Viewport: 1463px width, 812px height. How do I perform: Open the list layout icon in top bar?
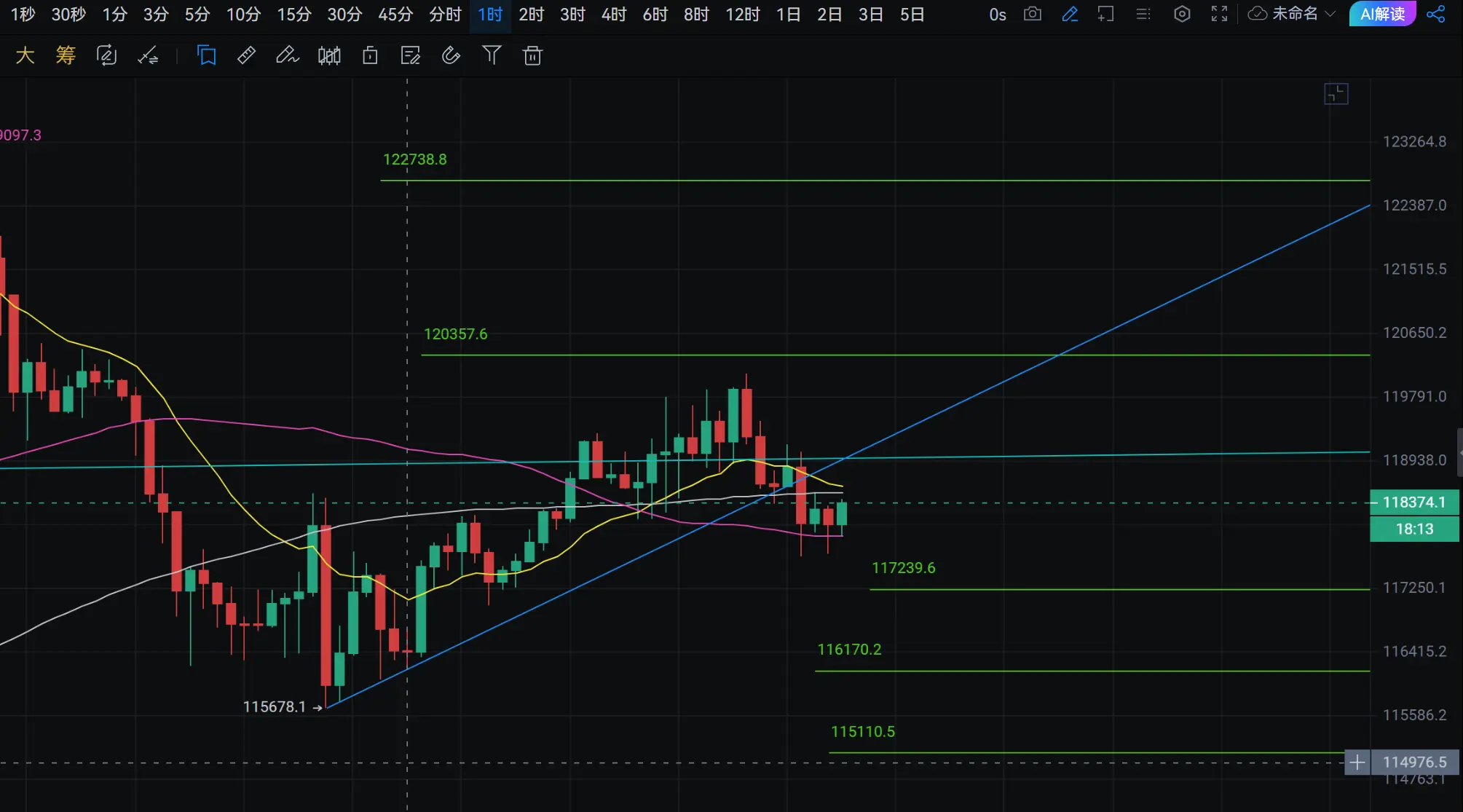point(1143,14)
